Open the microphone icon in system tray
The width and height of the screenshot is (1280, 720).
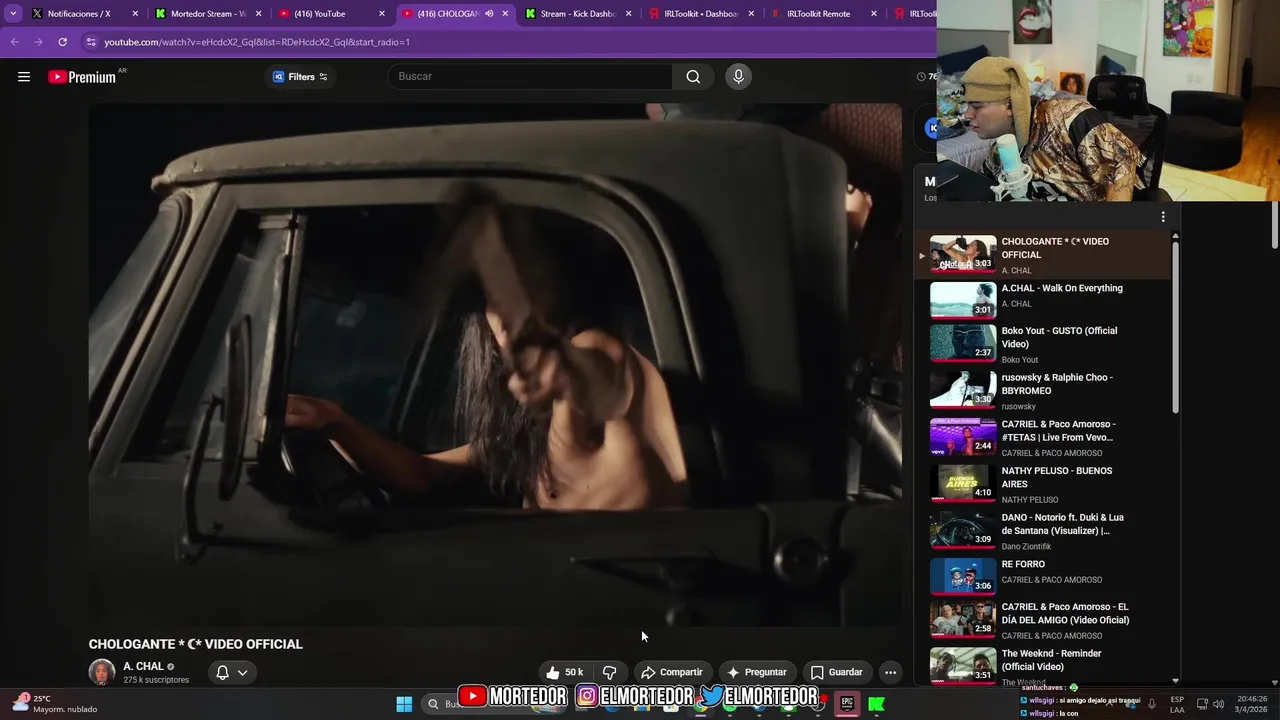point(1152,704)
